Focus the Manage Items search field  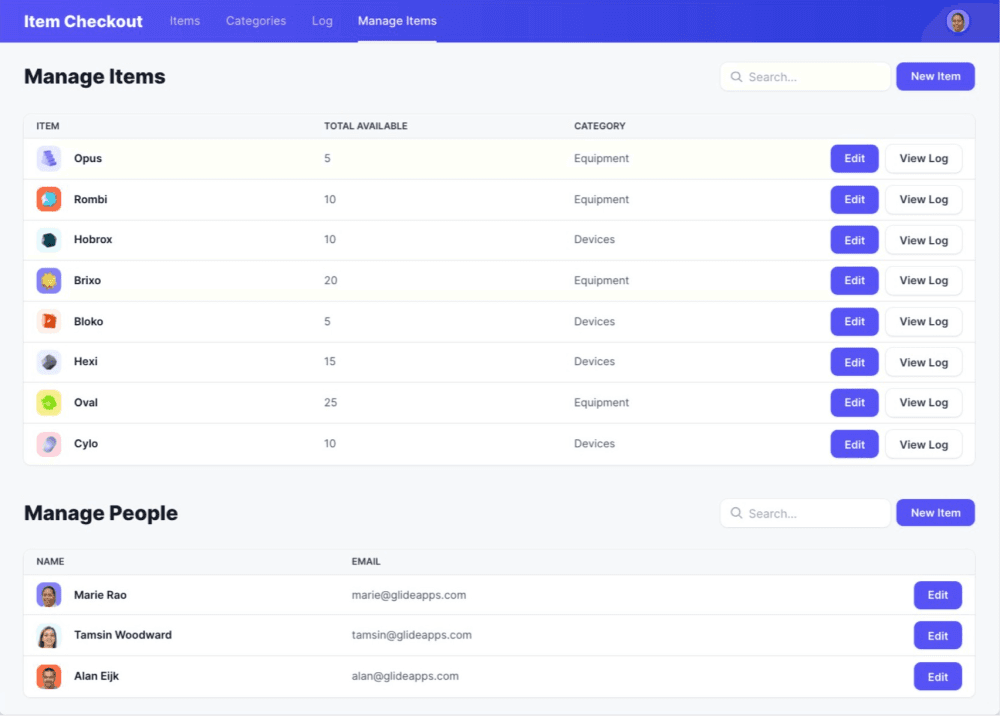pos(805,77)
